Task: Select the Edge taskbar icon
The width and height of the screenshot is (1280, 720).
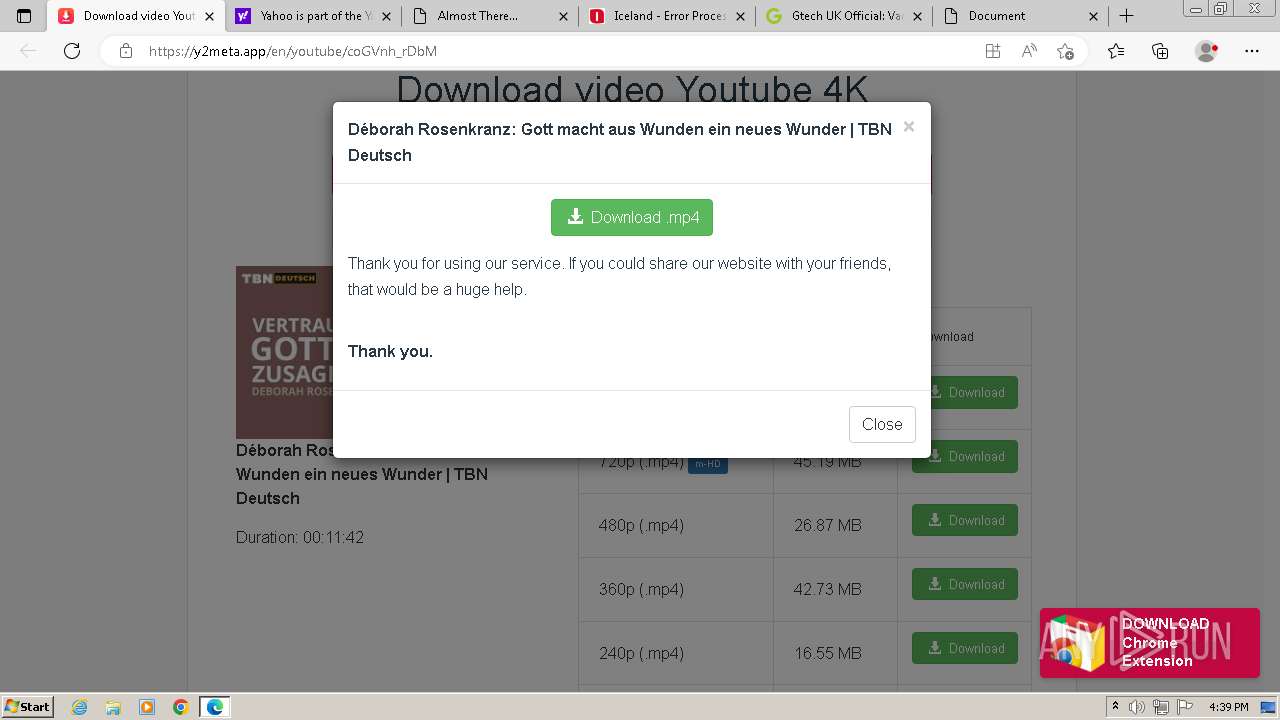Action: [x=215, y=707]
